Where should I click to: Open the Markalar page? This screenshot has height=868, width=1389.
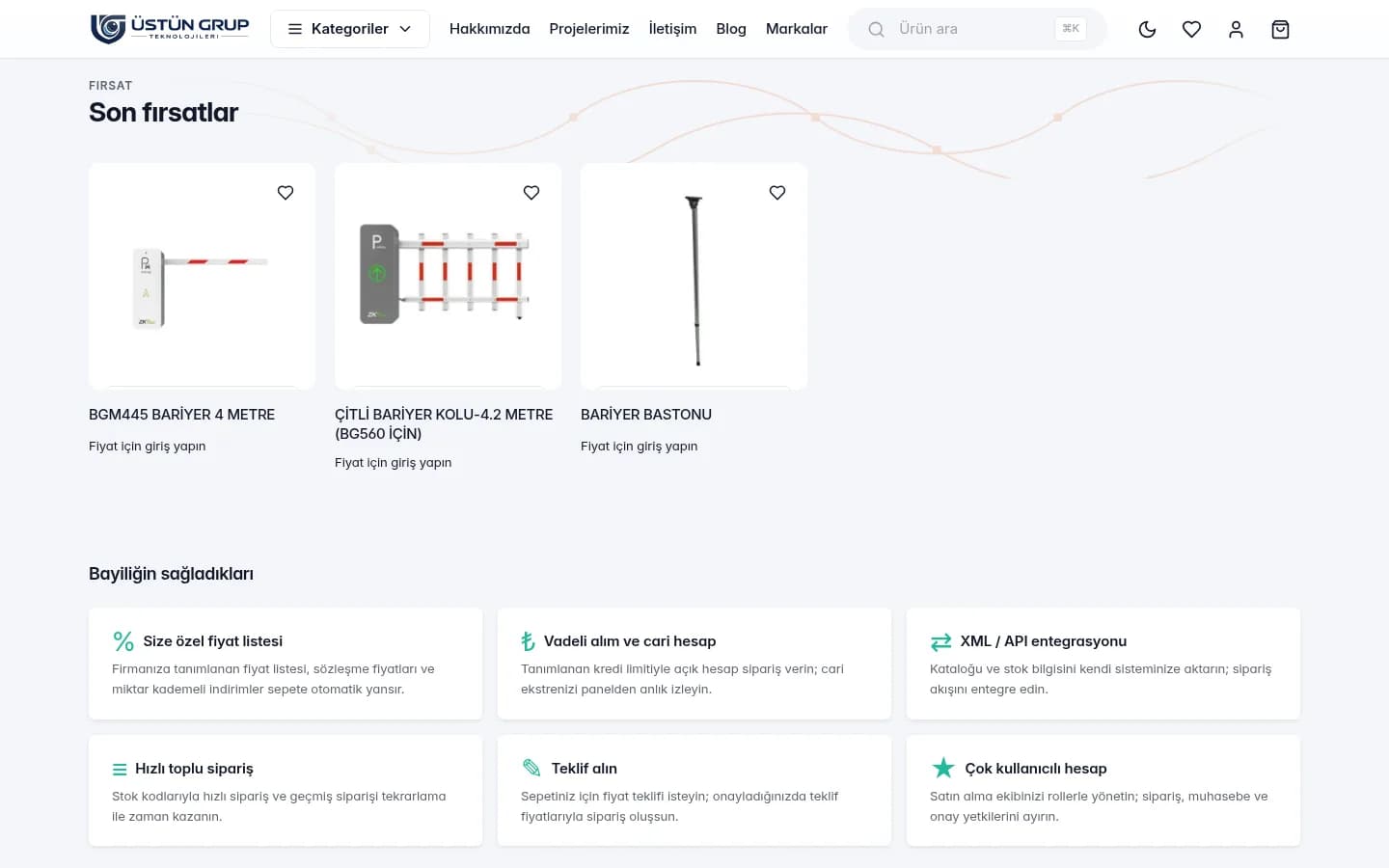pyautogui.click(x=797, y=29)
